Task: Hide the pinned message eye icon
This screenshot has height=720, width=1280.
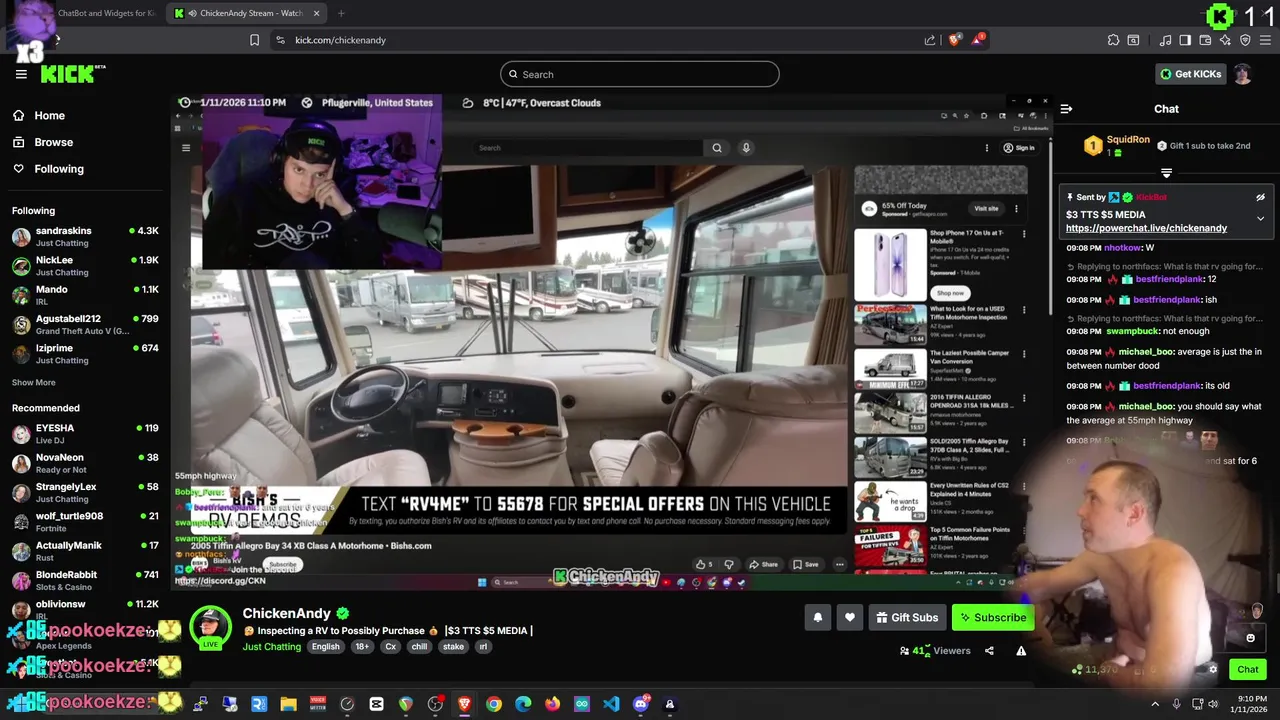Action: [1260, 197]
